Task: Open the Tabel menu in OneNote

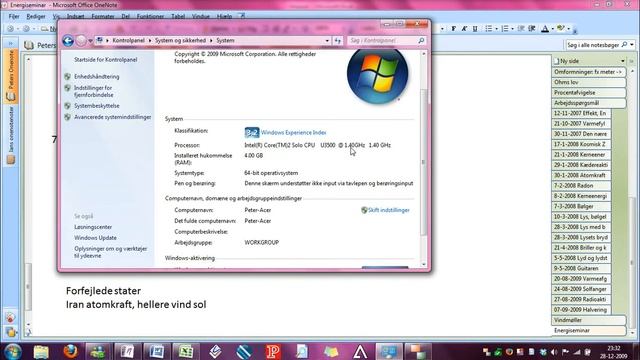Action: pos(178,17)
